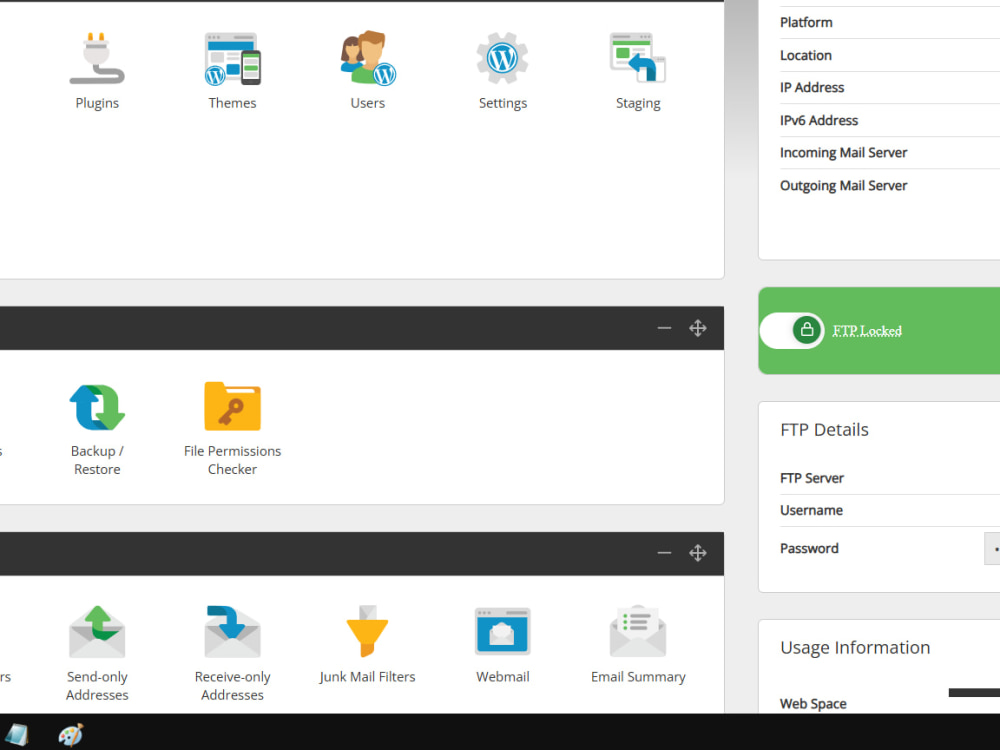Click the Usage Information heading
1000x750 pixels.
(x=855, y=648)
